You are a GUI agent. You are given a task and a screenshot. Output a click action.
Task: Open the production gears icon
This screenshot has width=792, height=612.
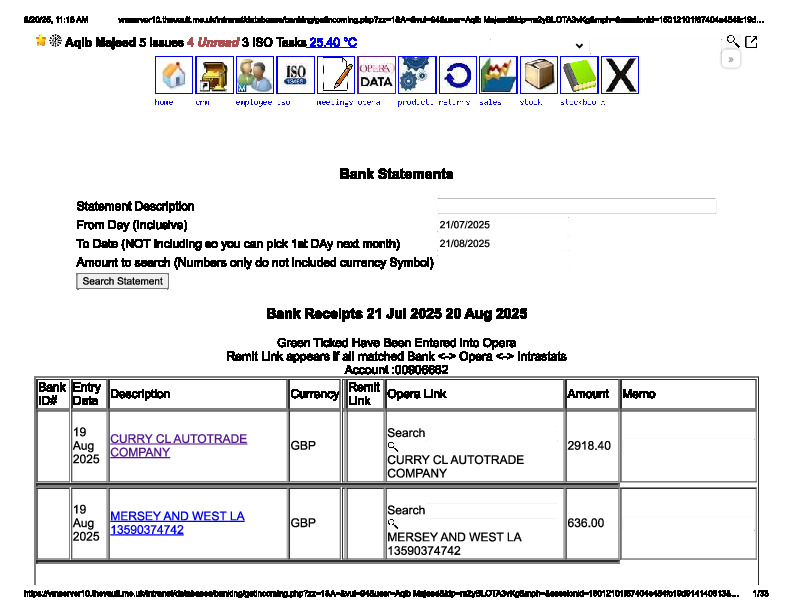coord(417,76)
